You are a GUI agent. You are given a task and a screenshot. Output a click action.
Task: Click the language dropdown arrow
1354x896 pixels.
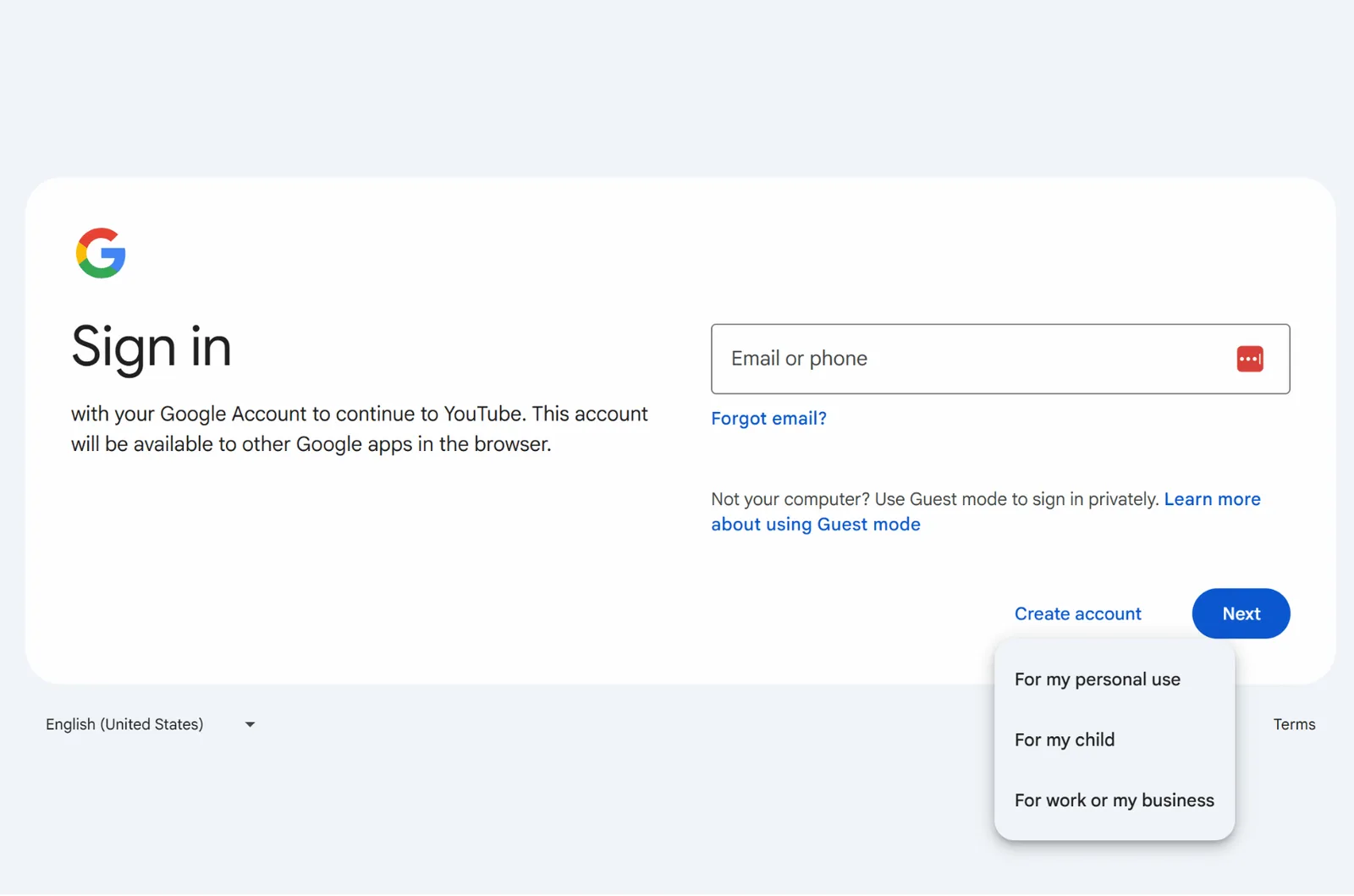click(x=250, y=724)
